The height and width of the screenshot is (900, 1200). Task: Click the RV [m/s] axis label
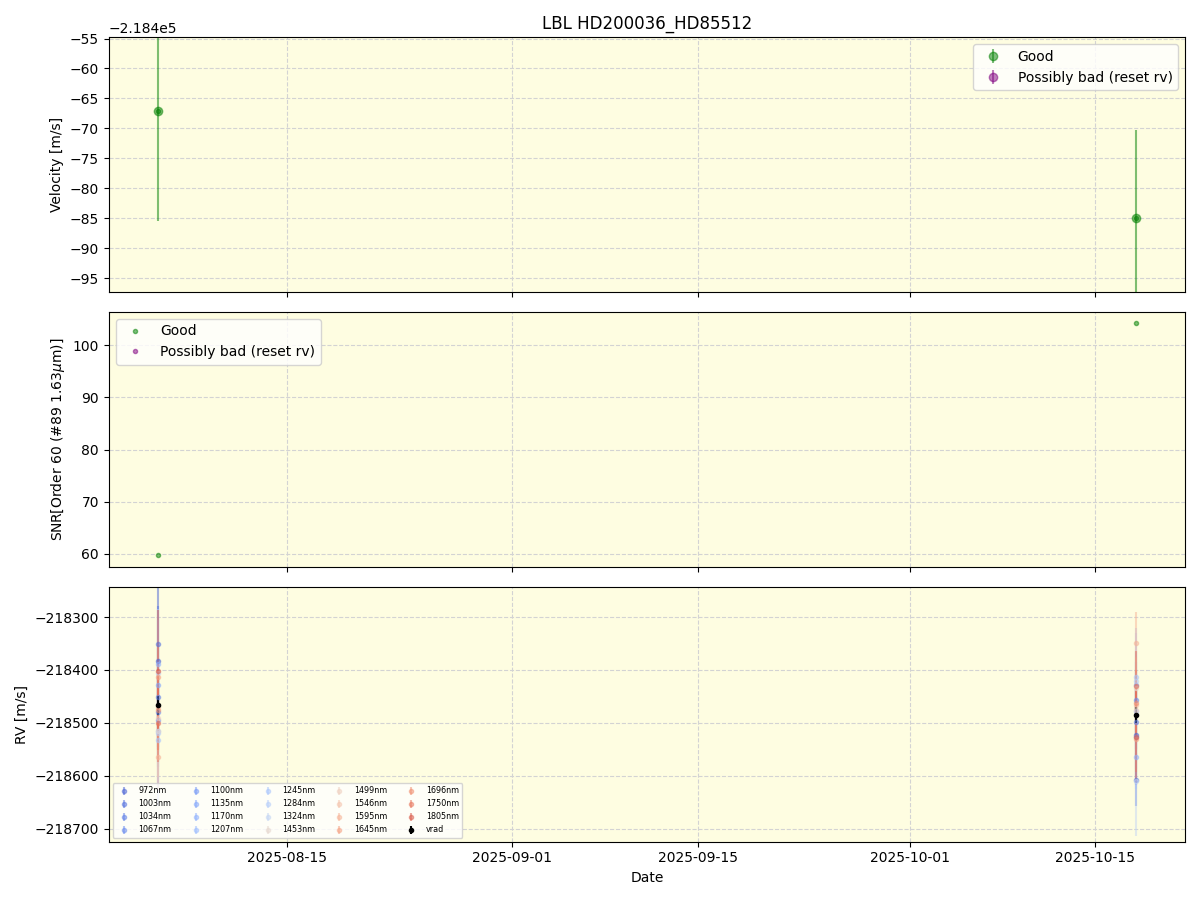(20, 714)
